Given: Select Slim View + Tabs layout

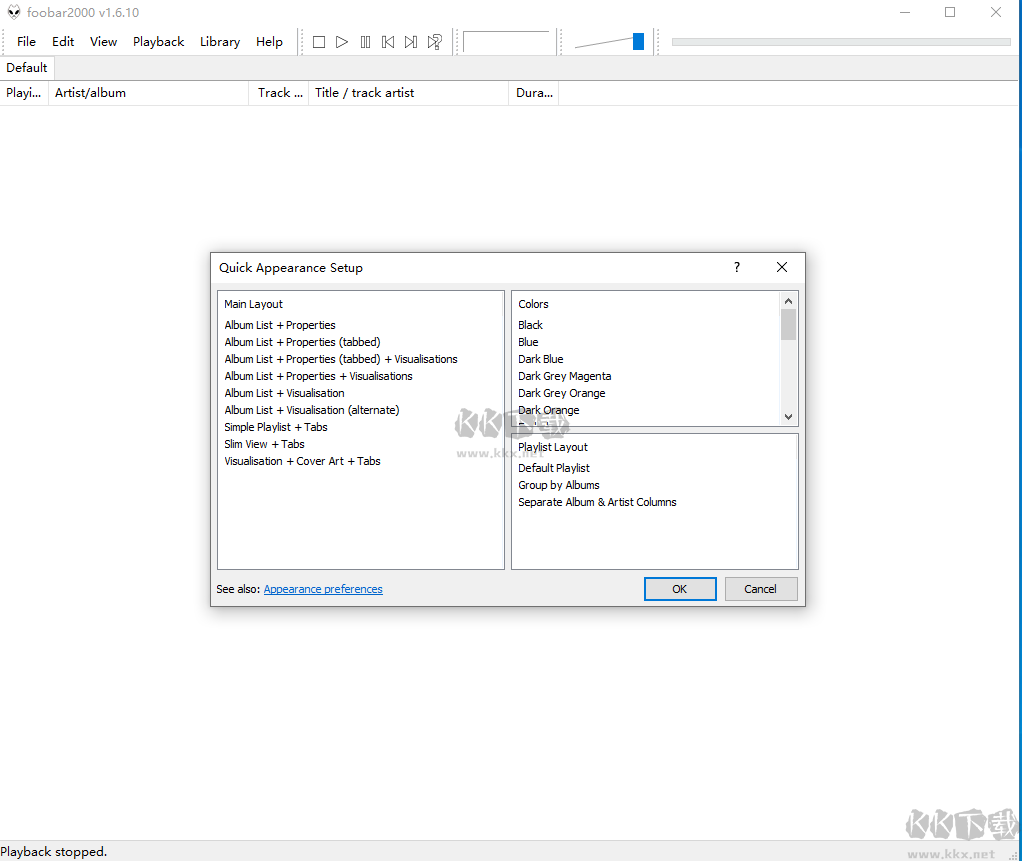Looking at the screenshot, I should click(264, 444).
